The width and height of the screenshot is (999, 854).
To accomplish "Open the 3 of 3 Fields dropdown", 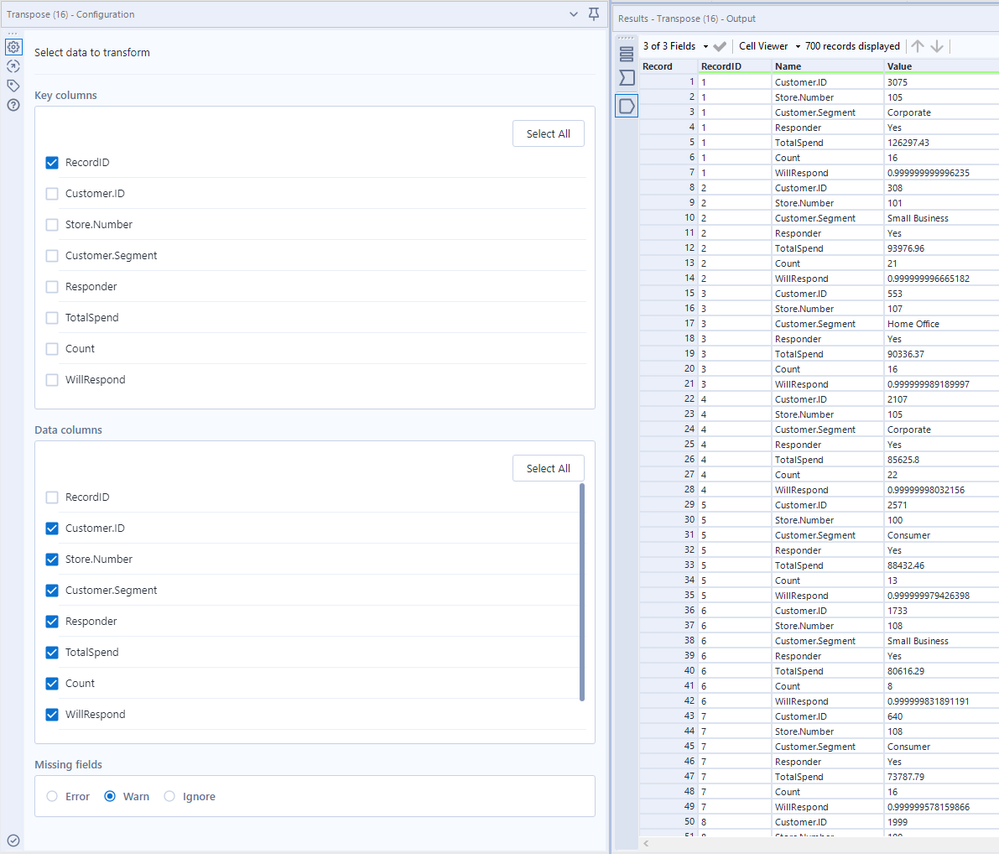I will click(x=675, y=46).
